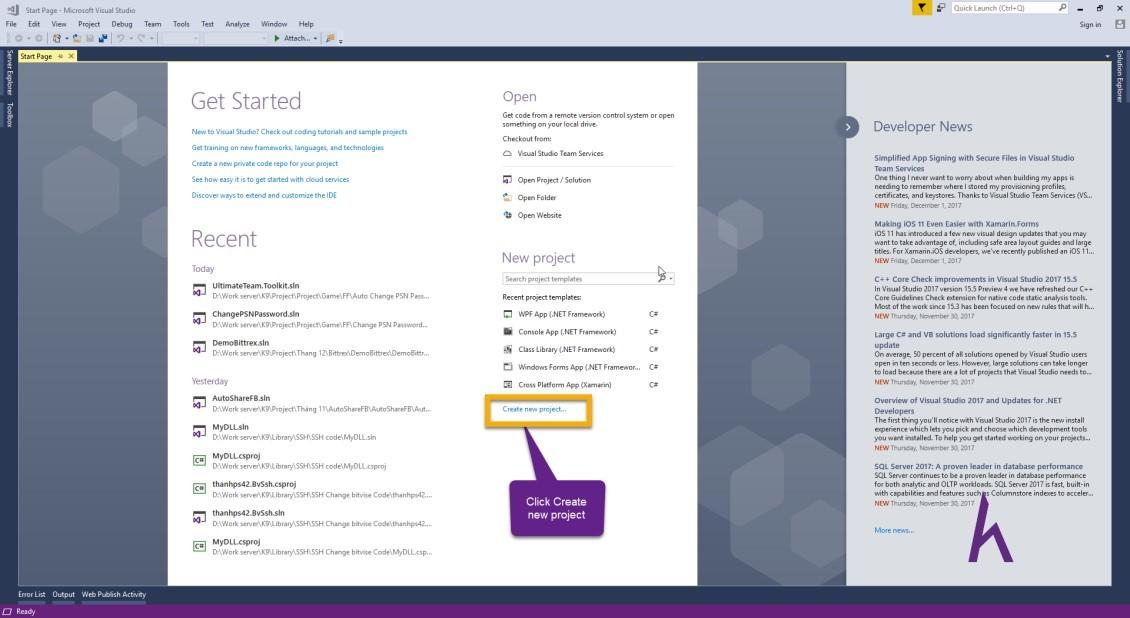The width and height of the screenshot is (1130, 618).
Task: Open the solution platforms combo box
Action: (236, 38)
